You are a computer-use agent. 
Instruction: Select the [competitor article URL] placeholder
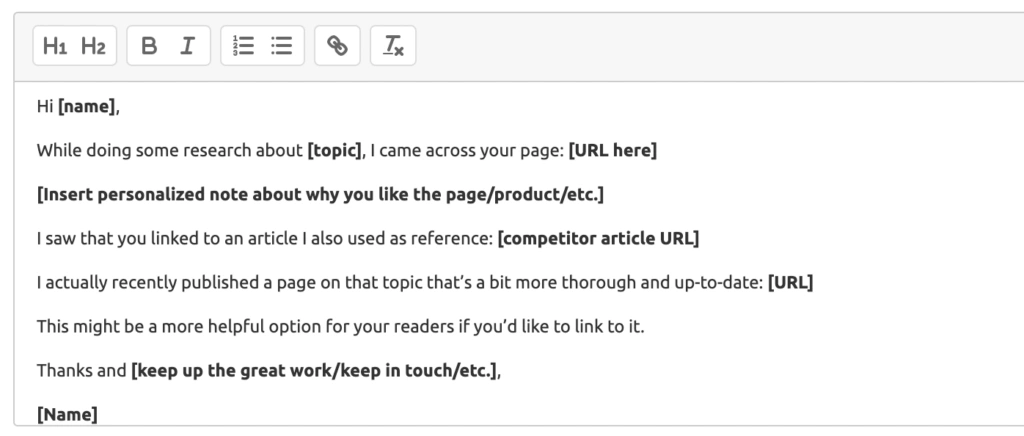(x=597, y=238)
